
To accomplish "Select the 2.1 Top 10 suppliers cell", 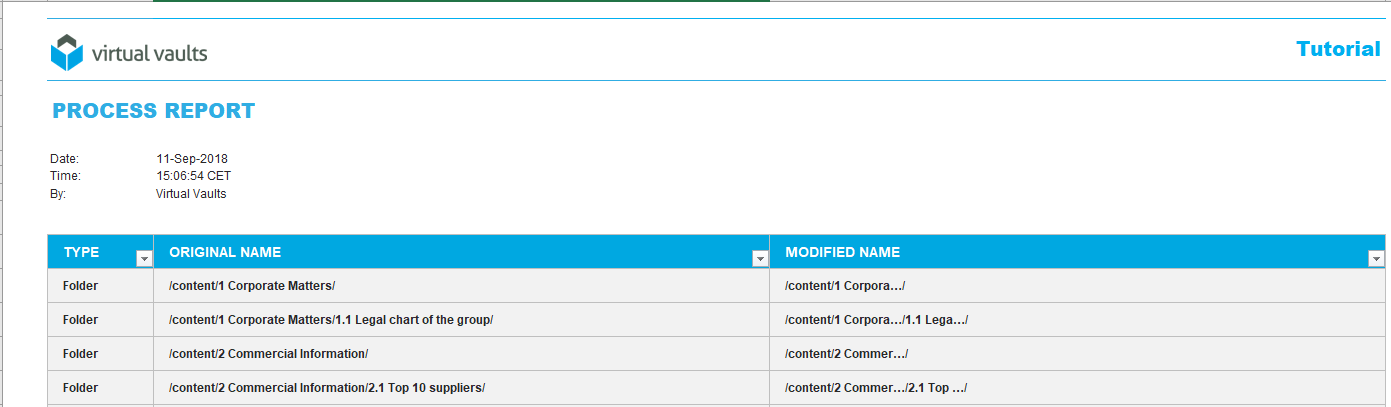I will (x=327, y=388).
